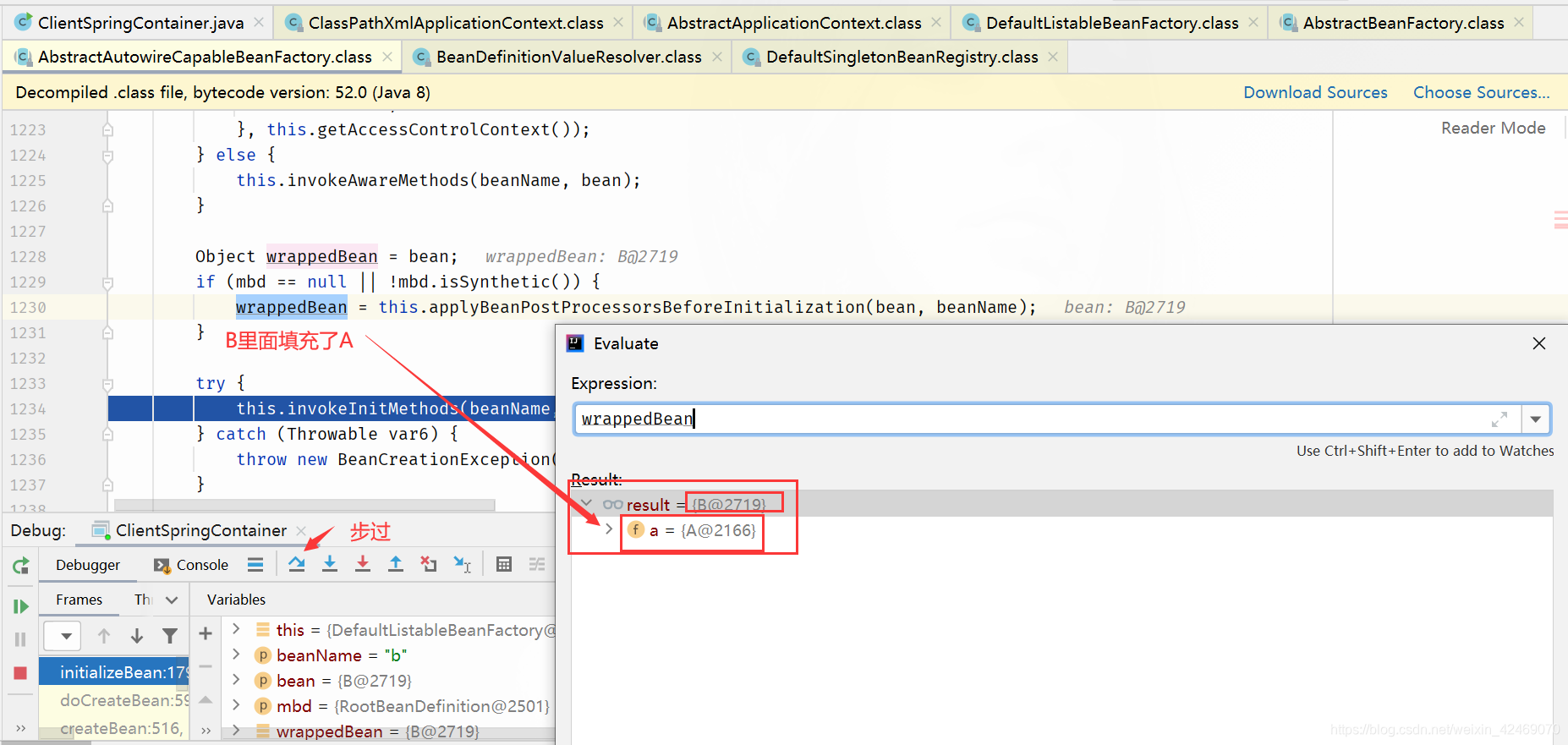The width and height of the screenshot is (1568, 745).
Task: Toggle code fold marker at line 1235
Action: pyautogui.click(x=107, y=435)
